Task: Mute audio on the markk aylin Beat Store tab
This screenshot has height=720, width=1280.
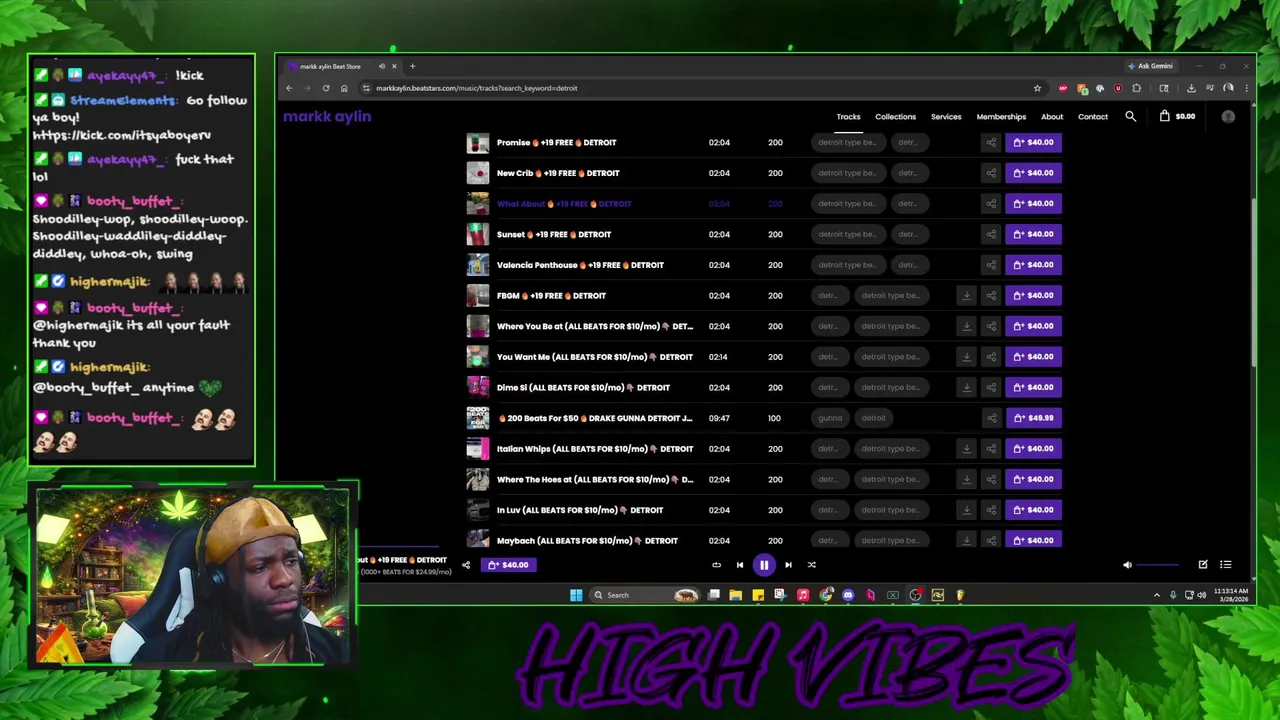Action: (x=381, y=66)
